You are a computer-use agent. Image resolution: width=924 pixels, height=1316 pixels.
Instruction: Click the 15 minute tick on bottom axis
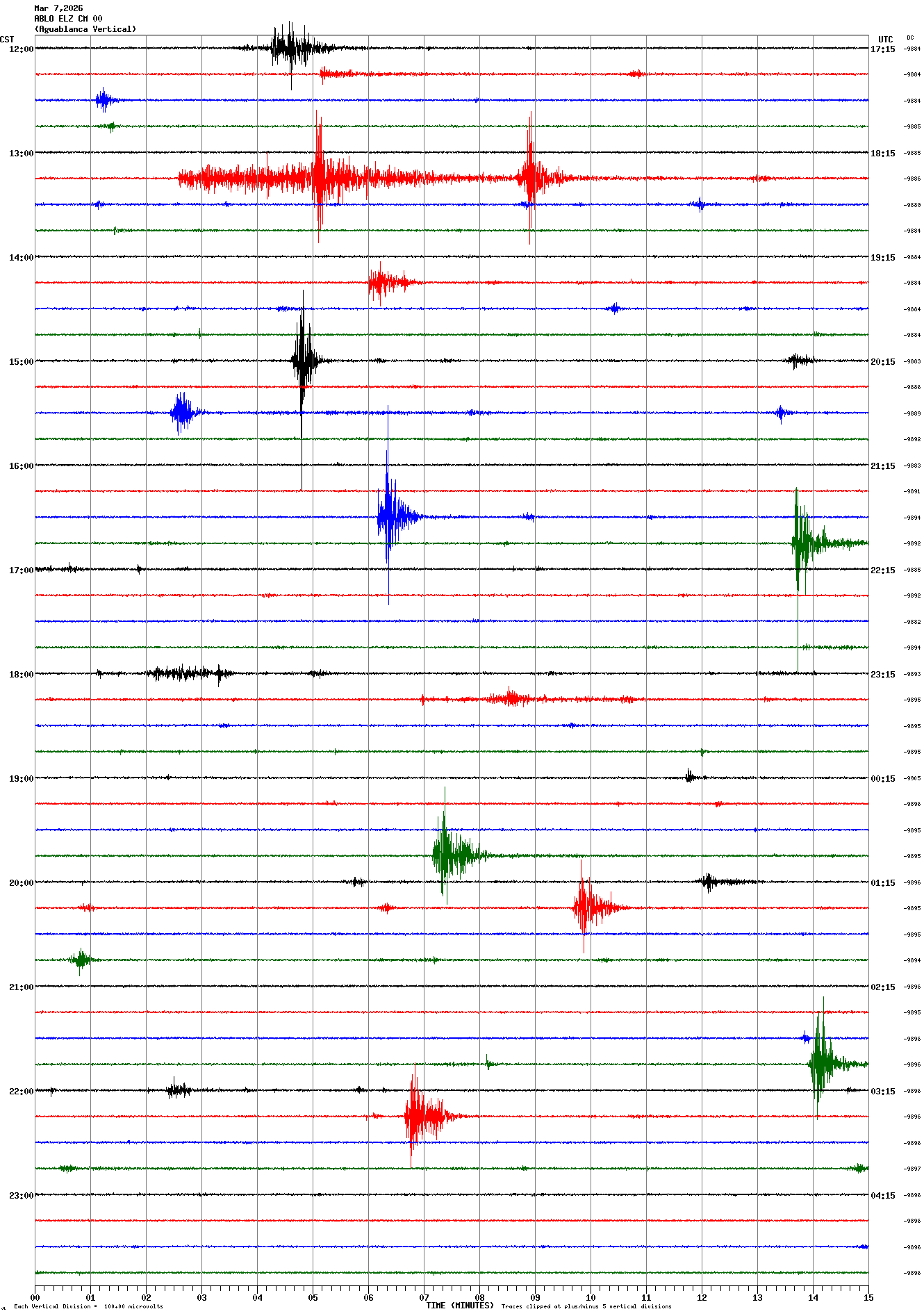[x=868, y=1297]
